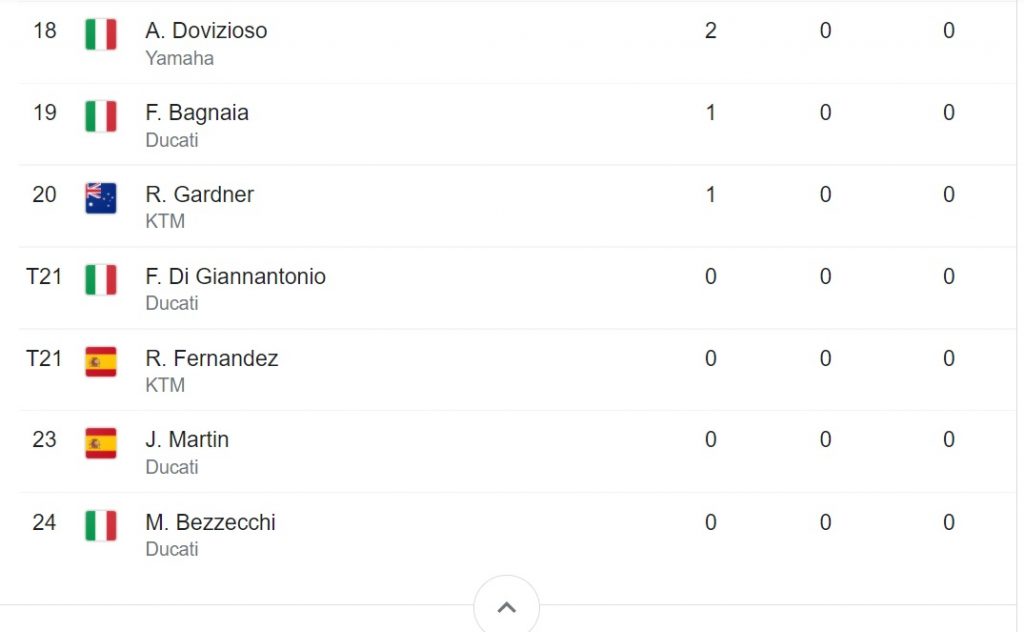Click the Italian flag next to F. Bagnaia
This screenshot has width=1024, height=632.
point(100,117)
